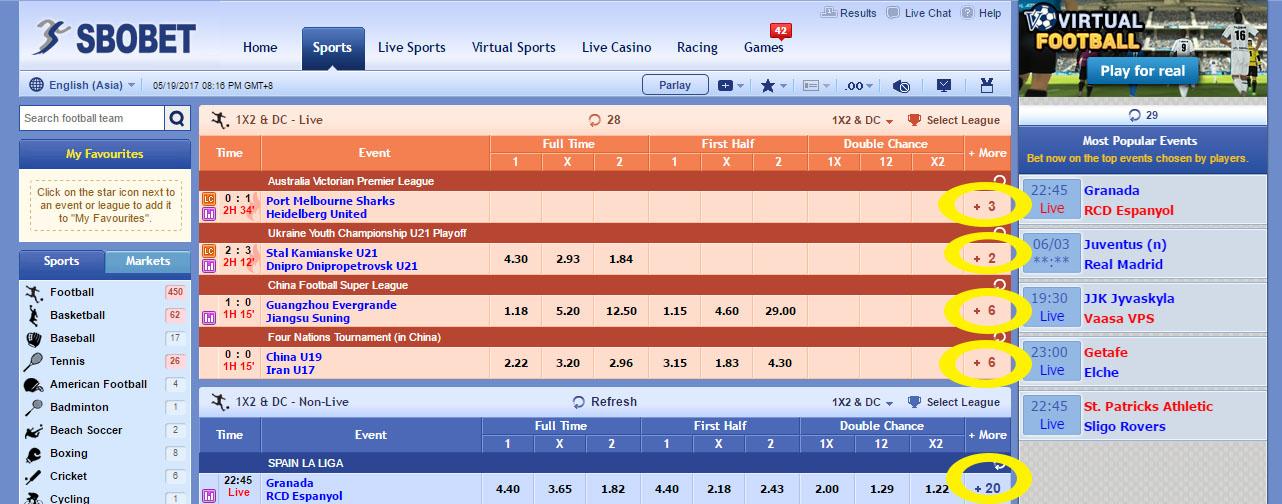Choose Basketball in sports list
Image resolution: width=1282 pixels, height=504 pixels.
coord(105,315)
